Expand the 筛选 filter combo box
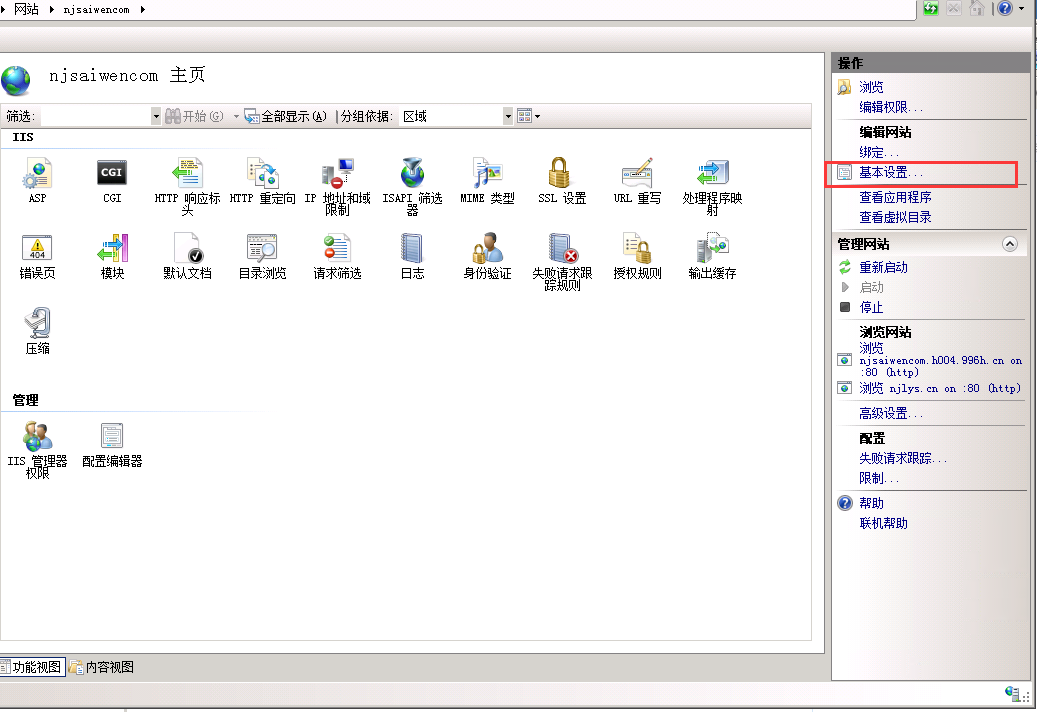 [x=155, y=117]
